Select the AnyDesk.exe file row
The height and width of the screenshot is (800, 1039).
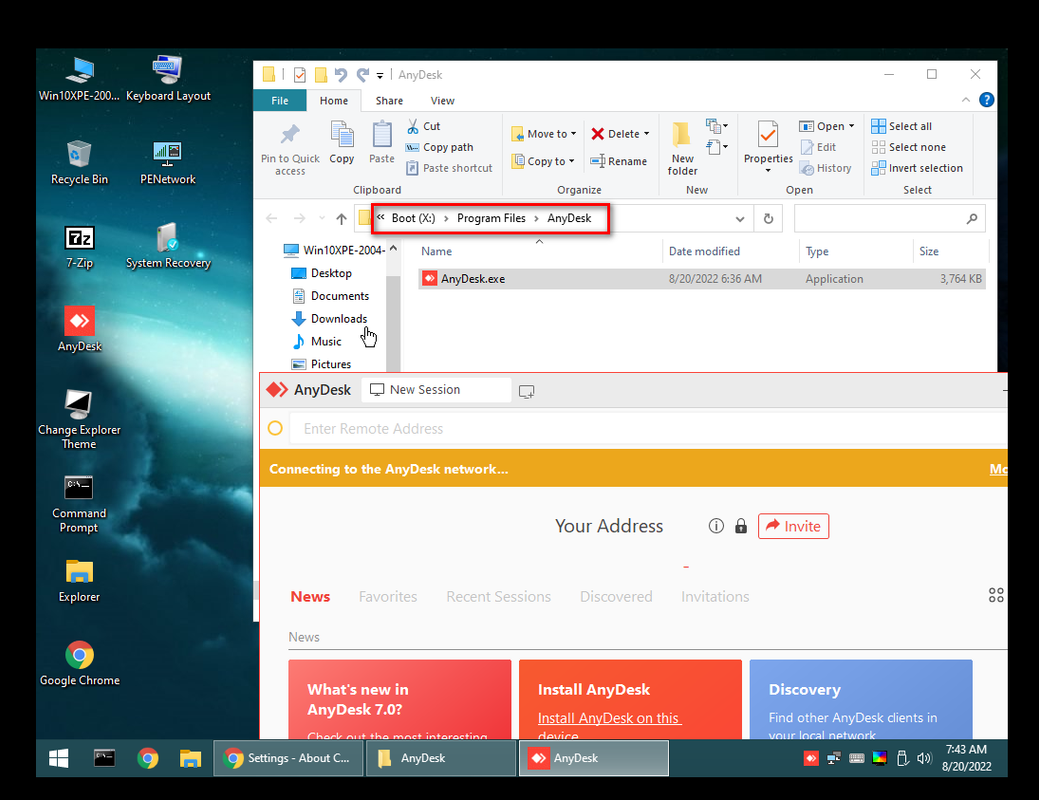[702, 279]
